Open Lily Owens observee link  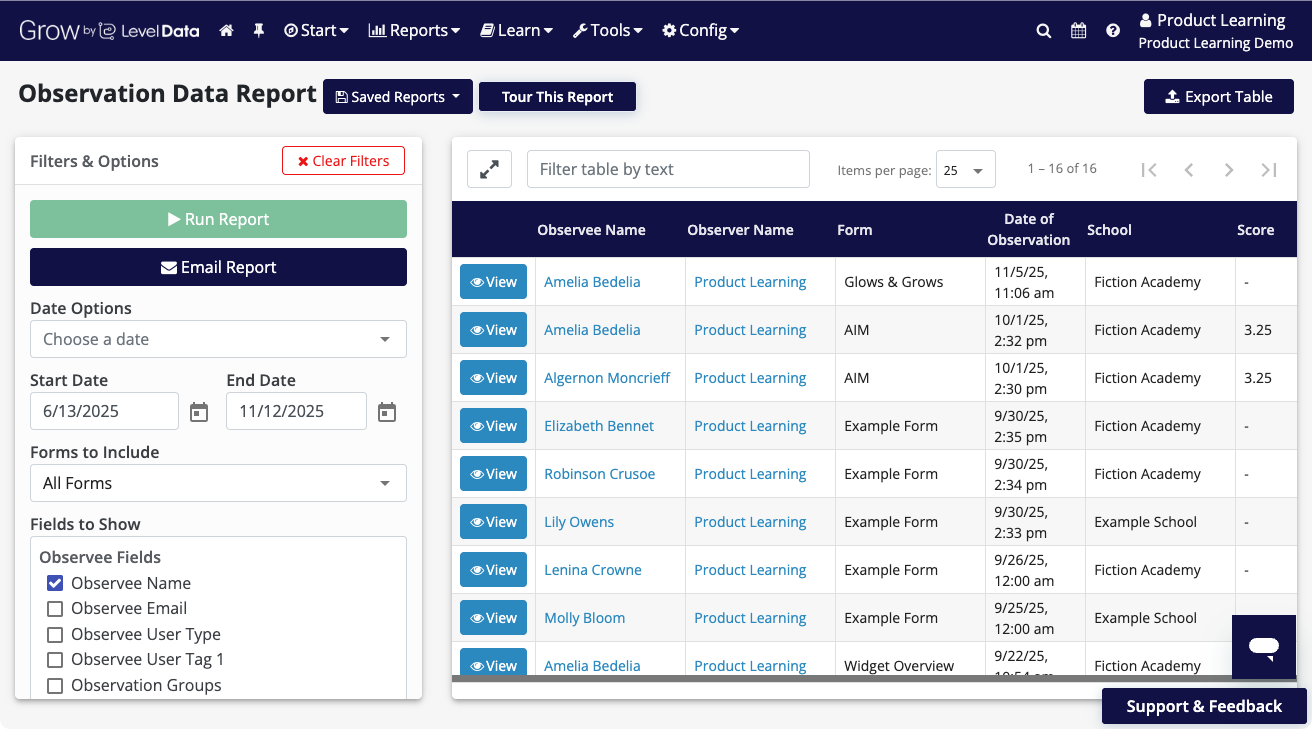pyautogui.click(x=579, y=522)
